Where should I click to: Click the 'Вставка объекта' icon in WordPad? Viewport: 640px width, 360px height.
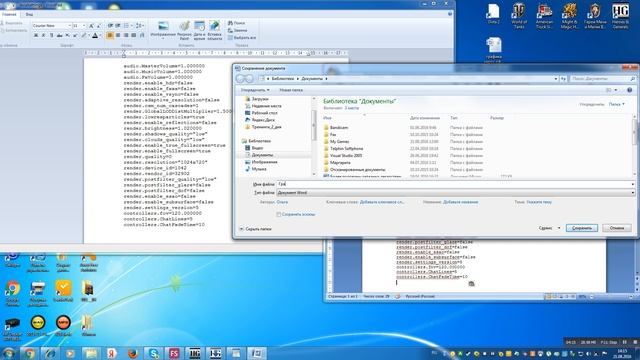click(215, 30)
